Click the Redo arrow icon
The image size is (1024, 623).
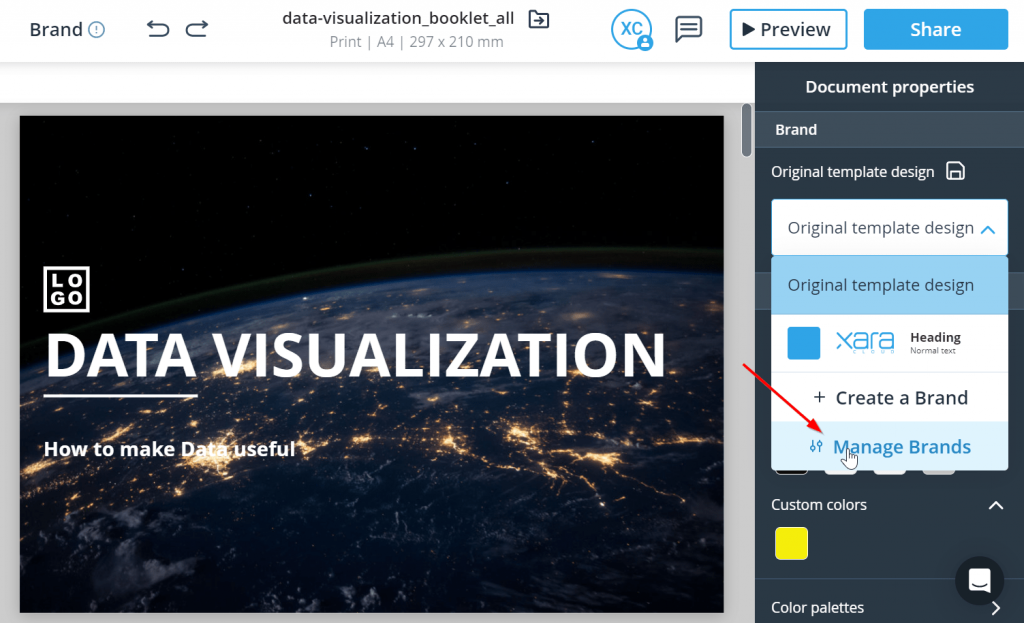pos(196,29)
